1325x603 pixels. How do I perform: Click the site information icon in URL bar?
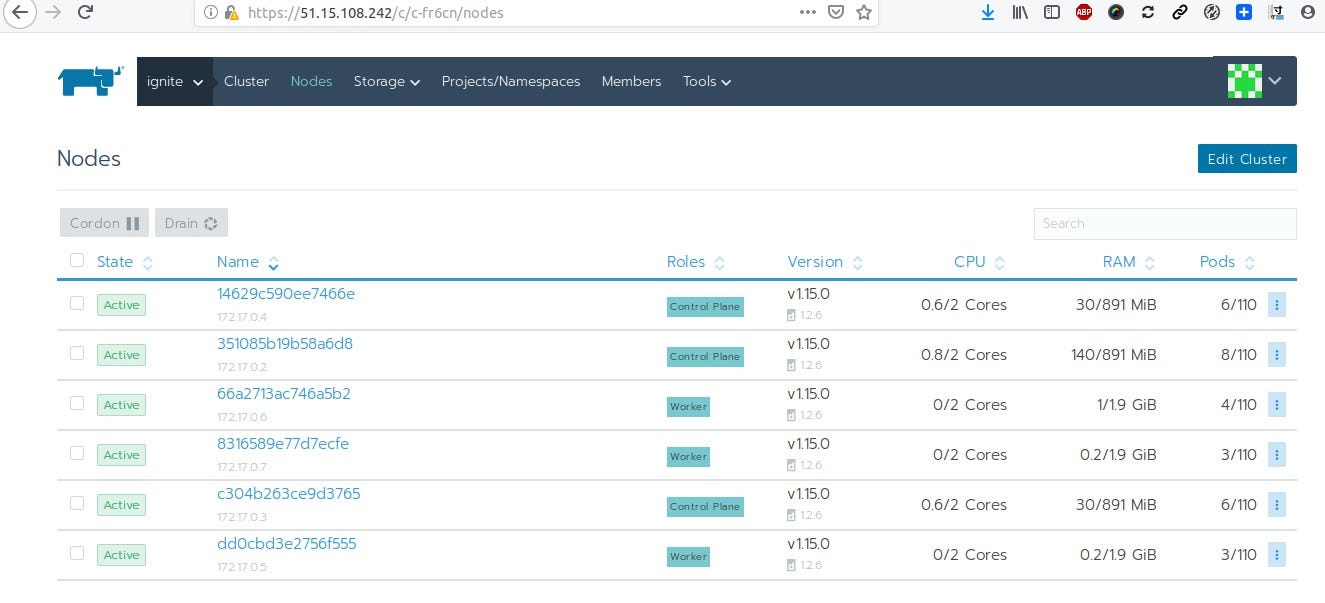tap(210, 13)
